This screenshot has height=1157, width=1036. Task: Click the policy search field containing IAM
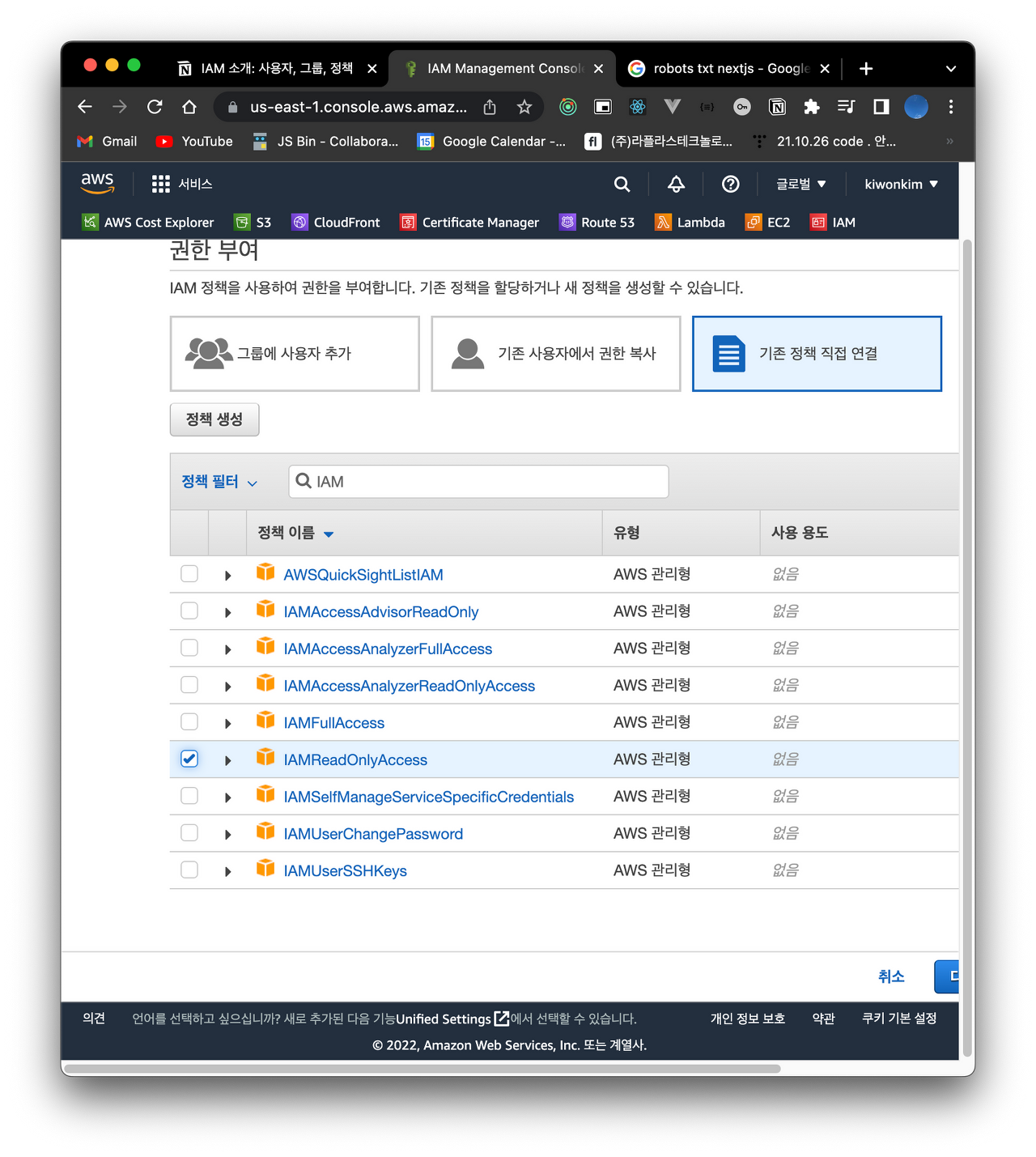tap(478, 482)
